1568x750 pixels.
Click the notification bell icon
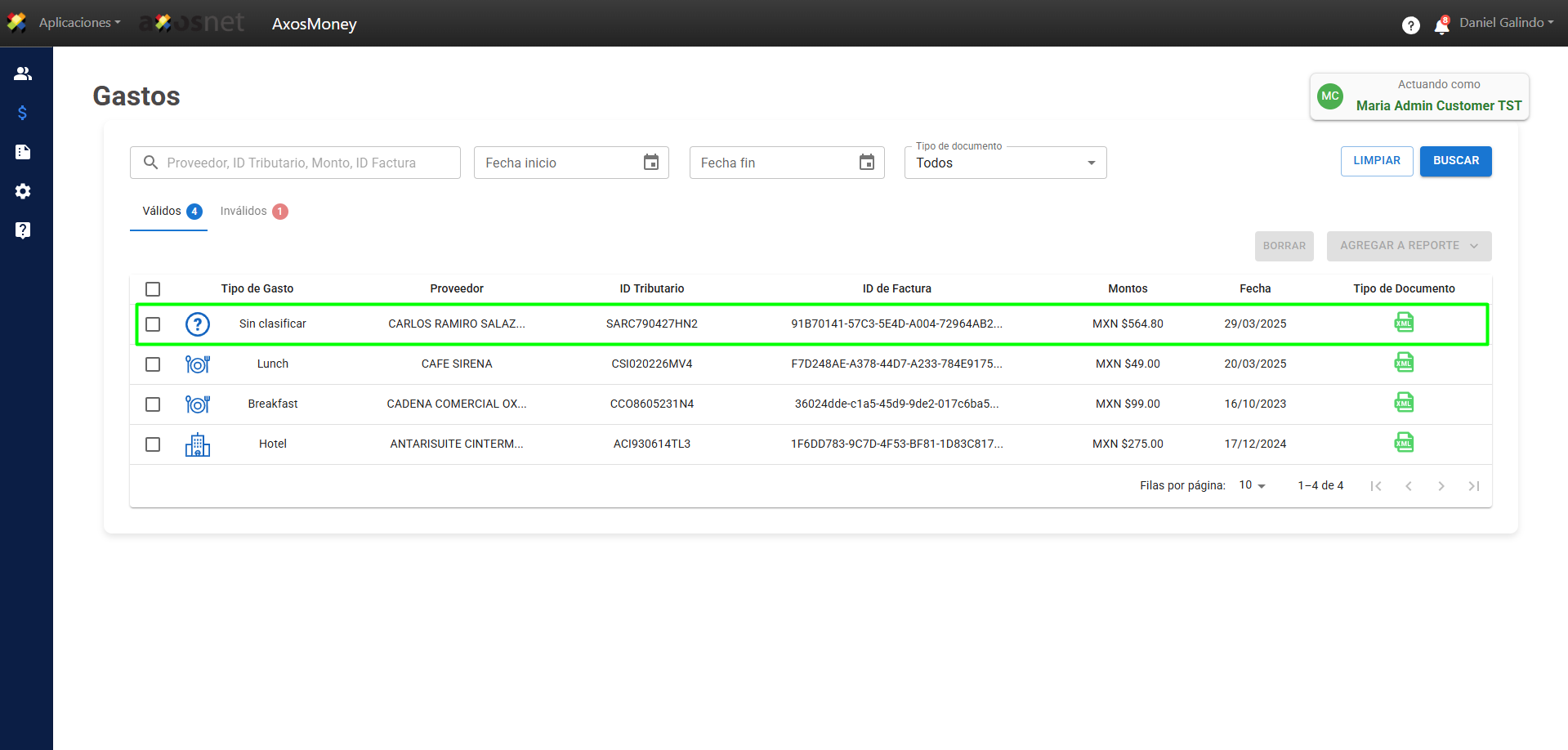[1441, 26]
